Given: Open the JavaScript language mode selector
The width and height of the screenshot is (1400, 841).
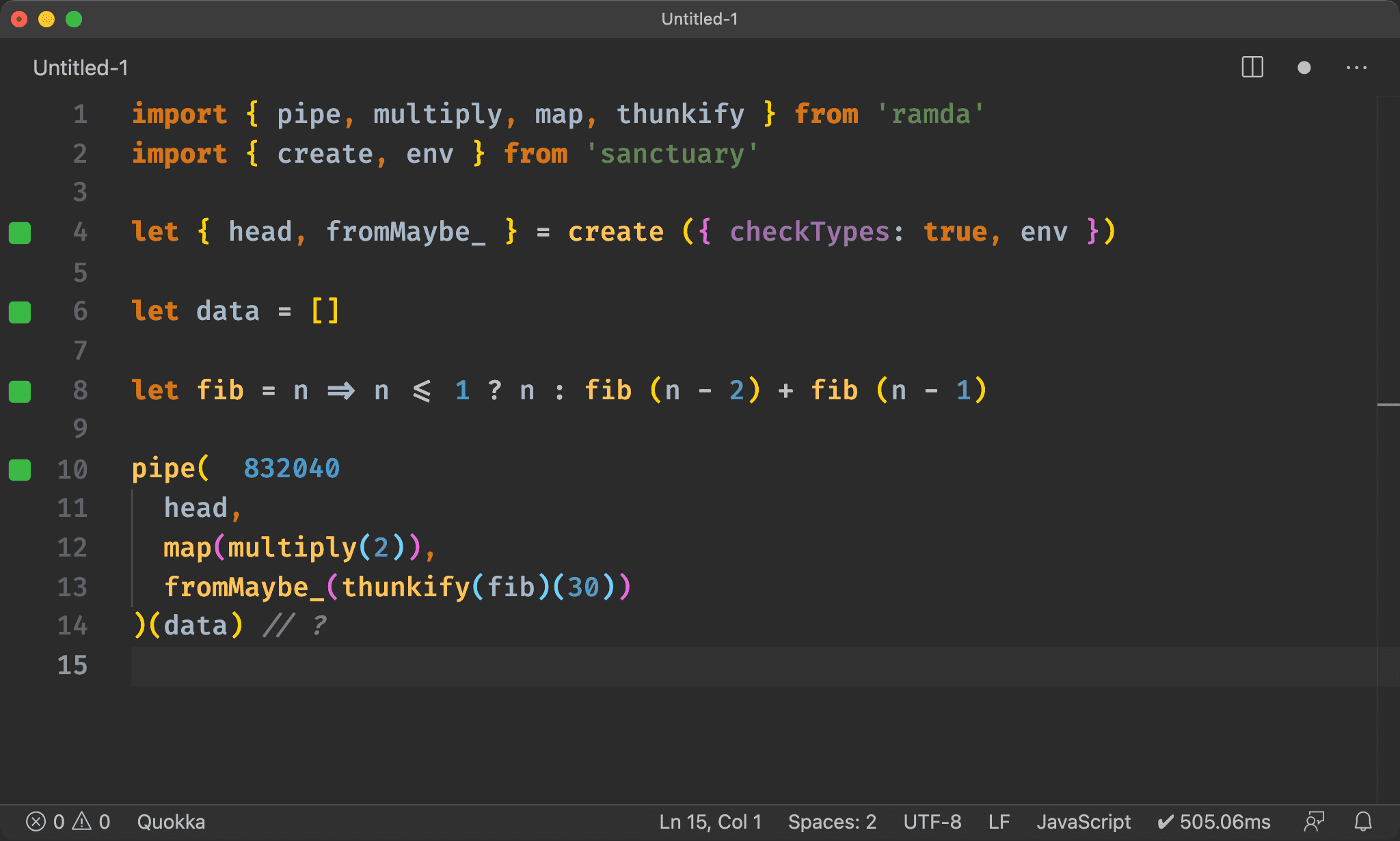Looking at the screenshot, I should pyautogui.click(x=1083, y=821).
